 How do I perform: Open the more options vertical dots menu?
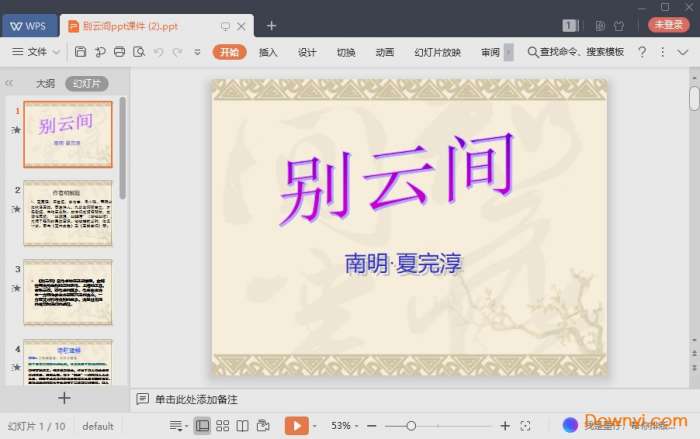click(x=662, y=52)
